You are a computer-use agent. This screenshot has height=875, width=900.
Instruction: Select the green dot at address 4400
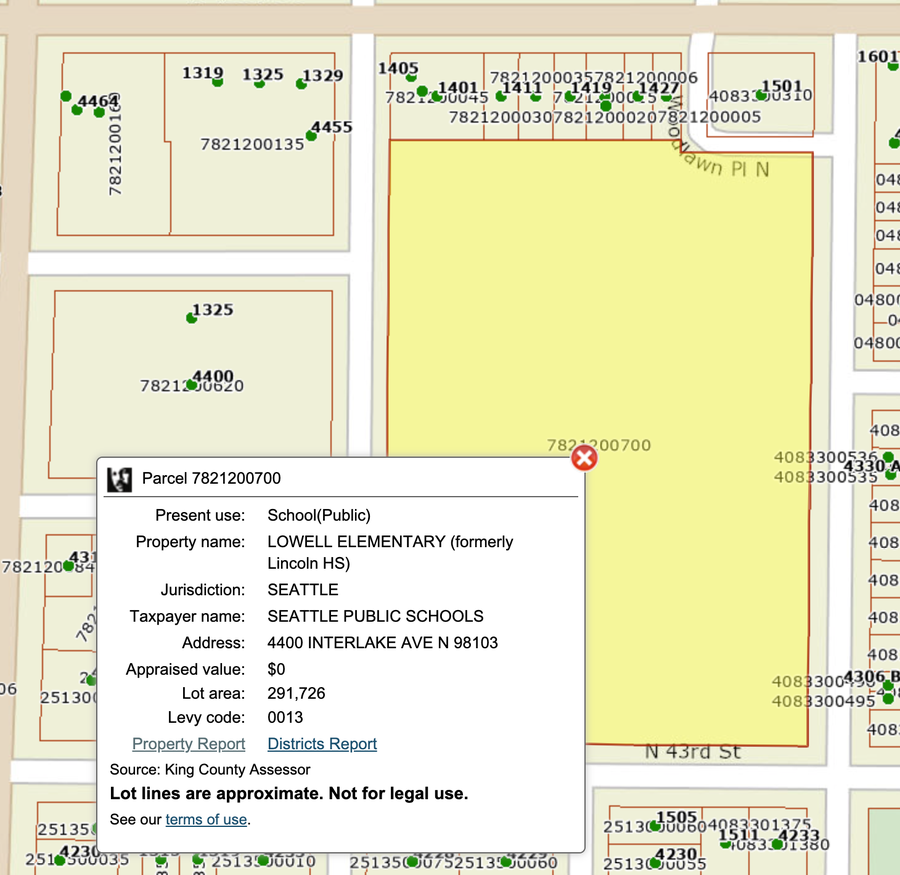coord(192,385)
